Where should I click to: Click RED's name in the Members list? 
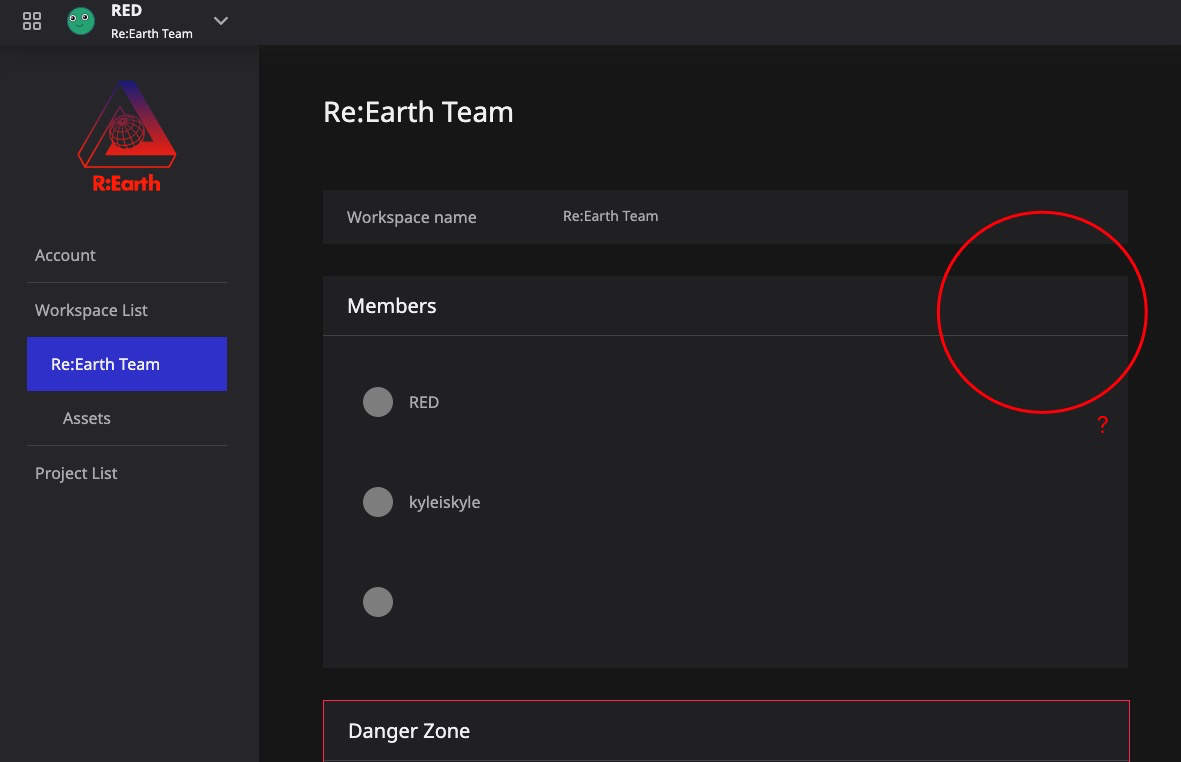[x=423, y=402]
